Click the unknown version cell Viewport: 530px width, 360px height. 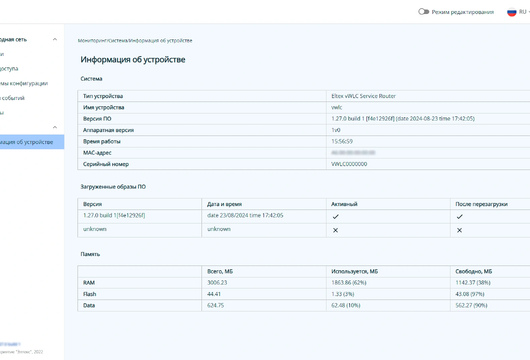tap(95, 229)
